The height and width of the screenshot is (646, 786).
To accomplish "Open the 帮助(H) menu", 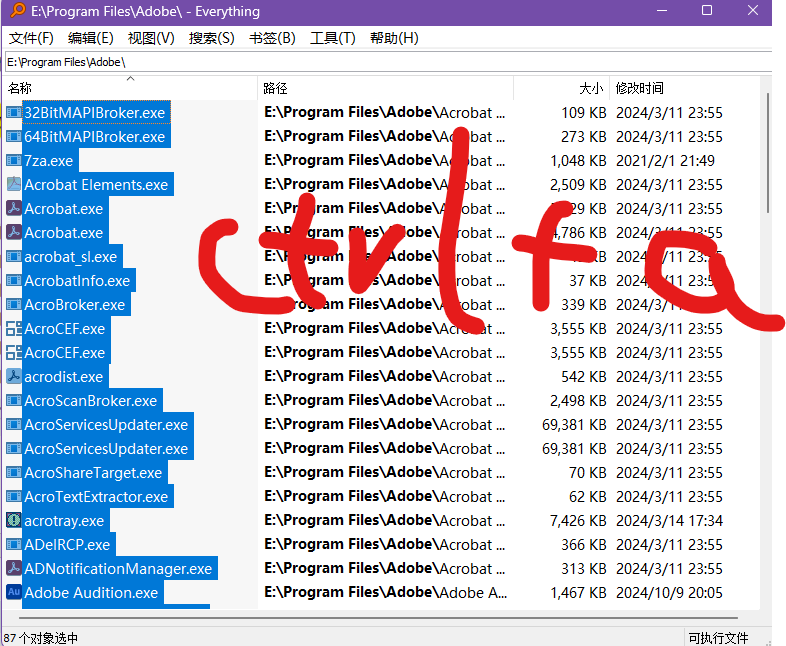I will [394, 38].
